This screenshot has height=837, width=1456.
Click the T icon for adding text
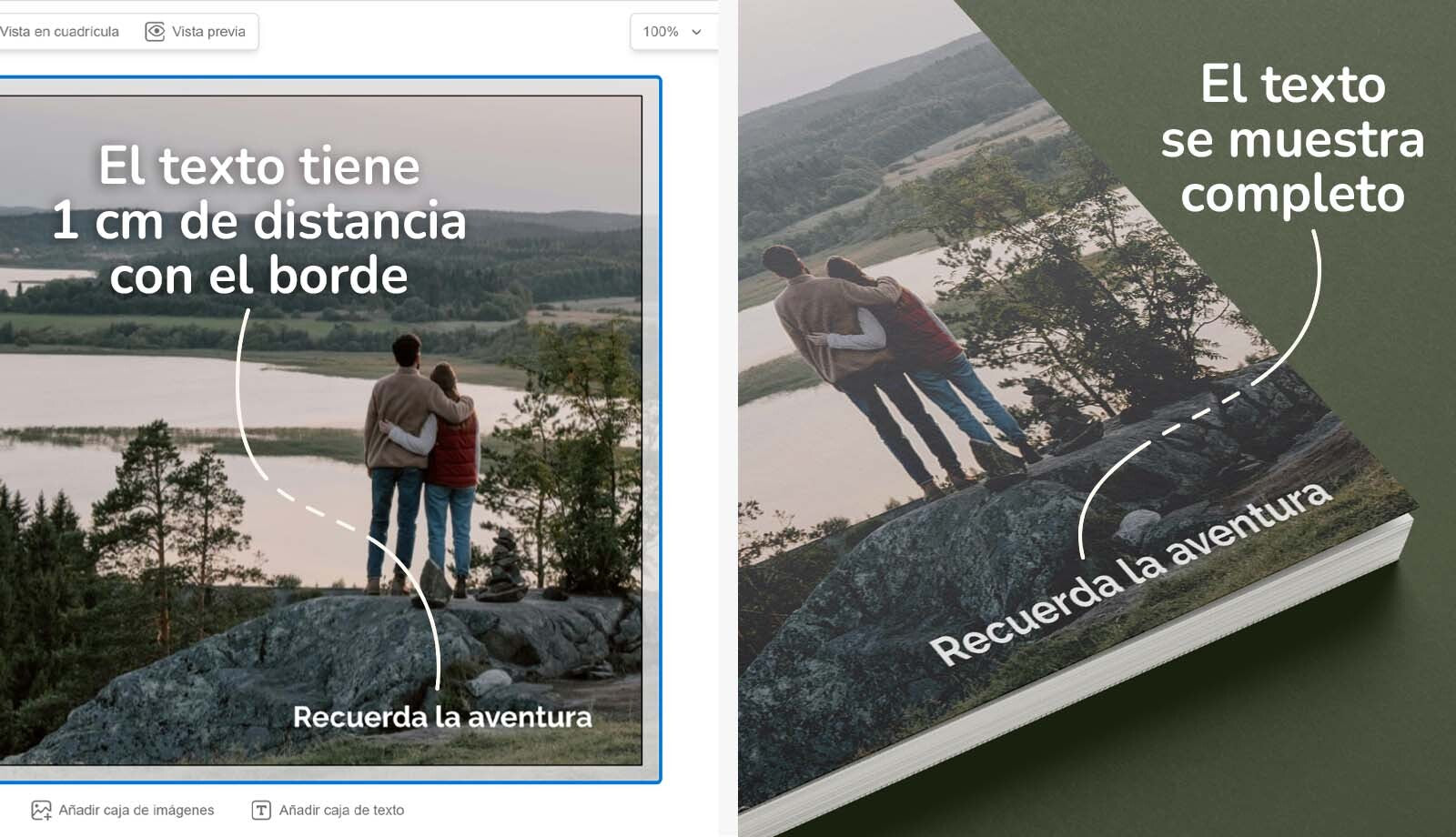(261, 810)
